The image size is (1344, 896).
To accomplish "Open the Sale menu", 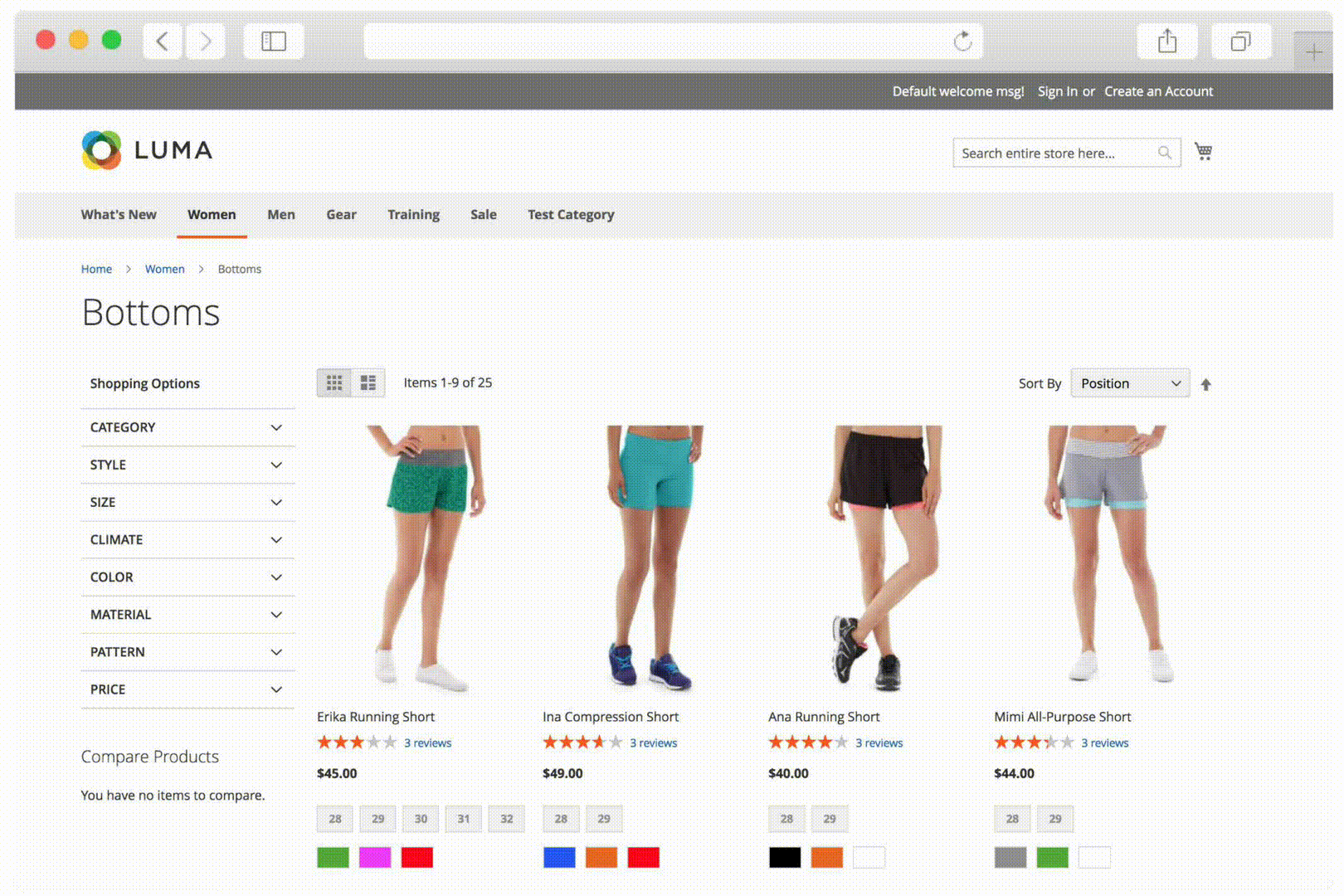I will tap(484, 214).
